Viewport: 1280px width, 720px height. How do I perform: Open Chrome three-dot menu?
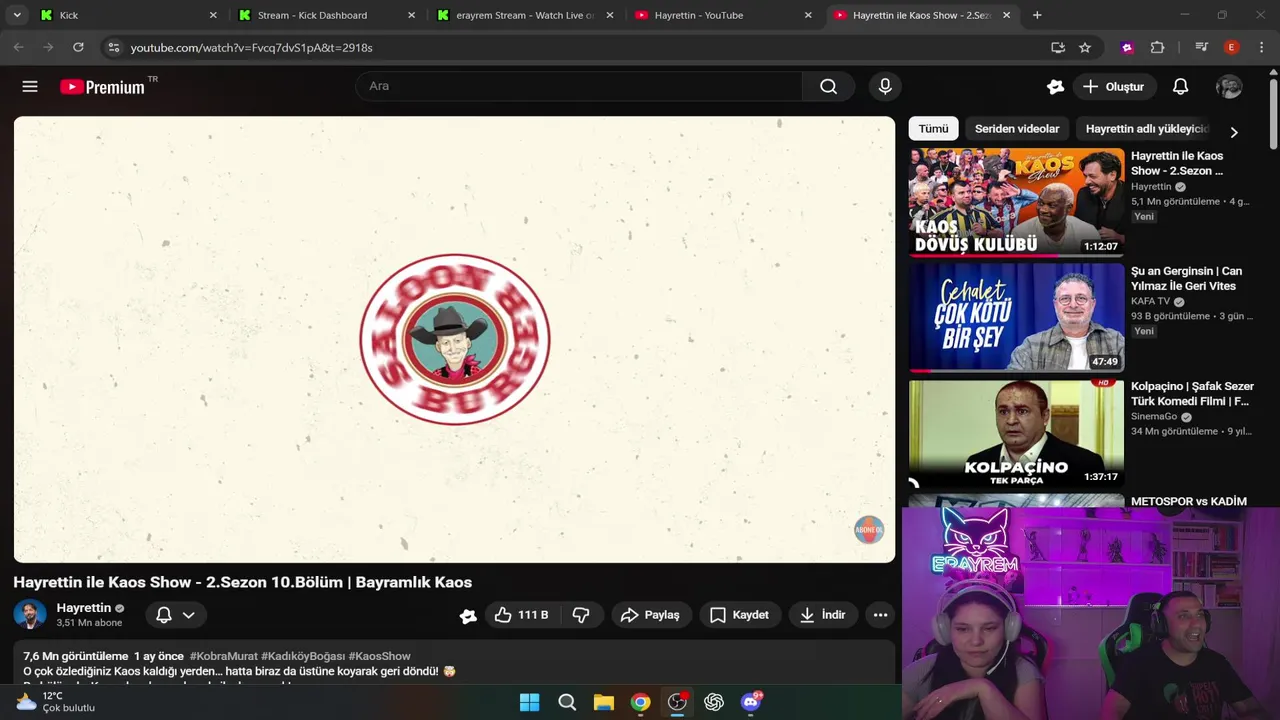(x=1262, y=47)
